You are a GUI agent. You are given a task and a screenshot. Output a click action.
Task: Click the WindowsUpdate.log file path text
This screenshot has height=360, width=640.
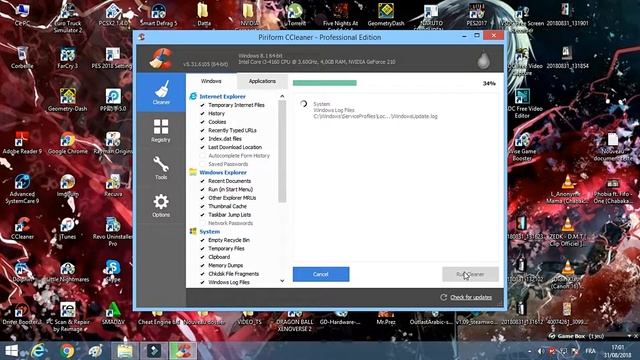(375, 116)
